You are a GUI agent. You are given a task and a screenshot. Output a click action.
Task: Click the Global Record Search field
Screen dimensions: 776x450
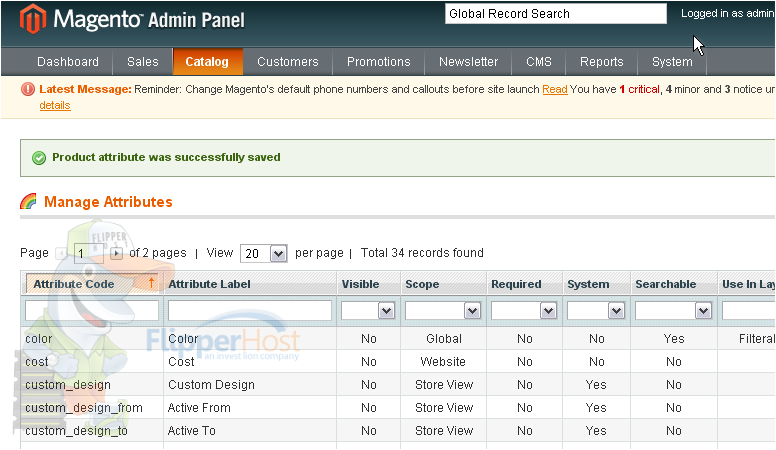[556, 14]
